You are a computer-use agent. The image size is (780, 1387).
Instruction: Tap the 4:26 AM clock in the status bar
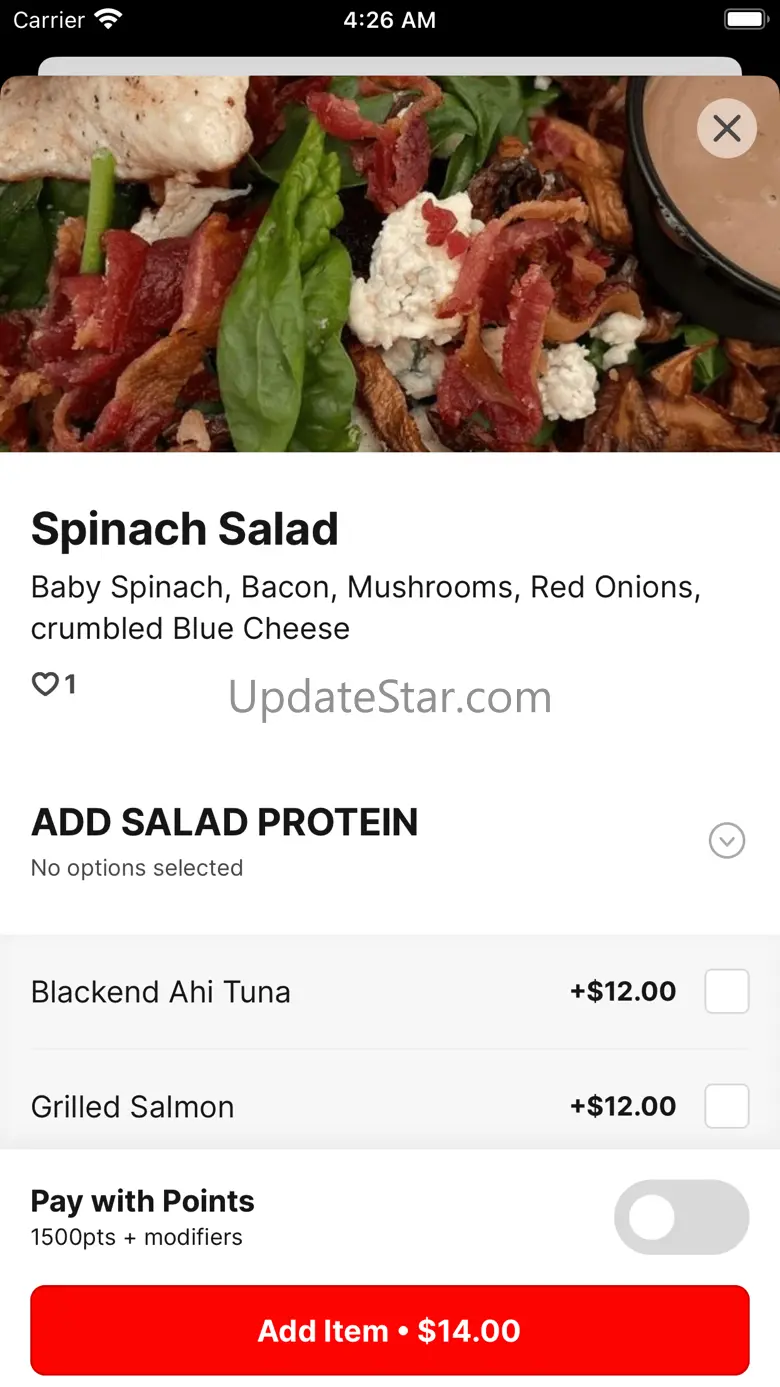[x=390, y=20]
